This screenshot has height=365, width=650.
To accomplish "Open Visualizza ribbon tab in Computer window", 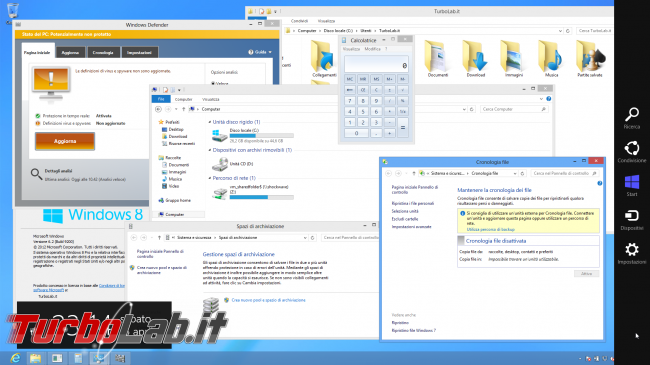I will (211, 99).
